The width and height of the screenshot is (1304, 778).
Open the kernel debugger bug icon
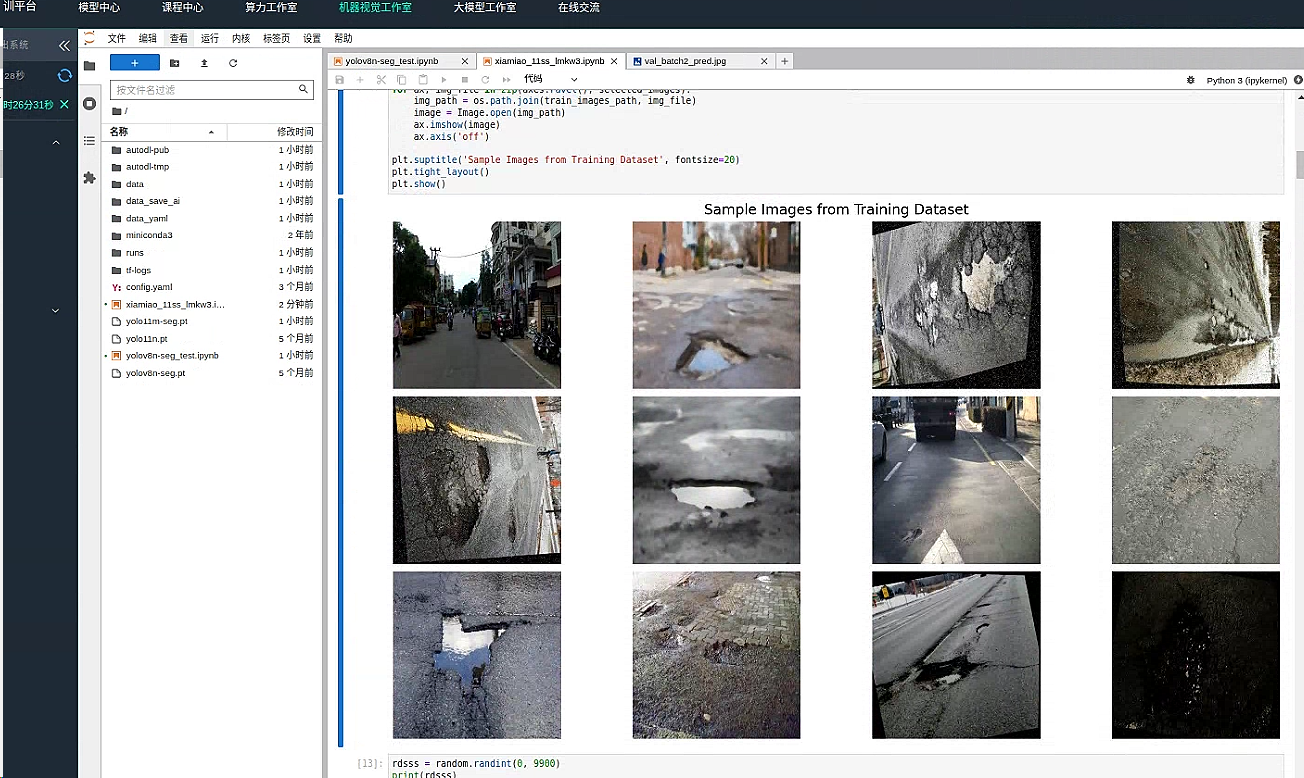click(x=1190, y=79)
